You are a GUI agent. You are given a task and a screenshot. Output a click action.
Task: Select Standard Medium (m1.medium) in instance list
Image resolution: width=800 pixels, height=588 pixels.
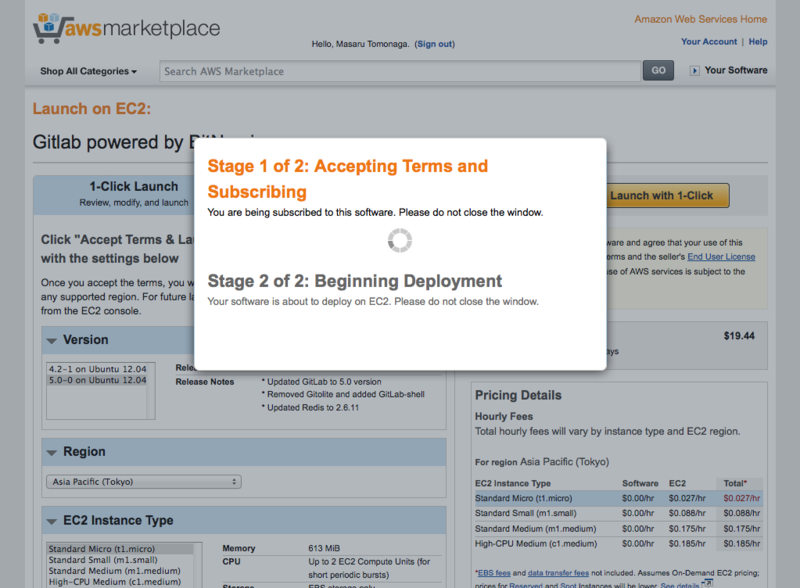click(x=120, y=571)
